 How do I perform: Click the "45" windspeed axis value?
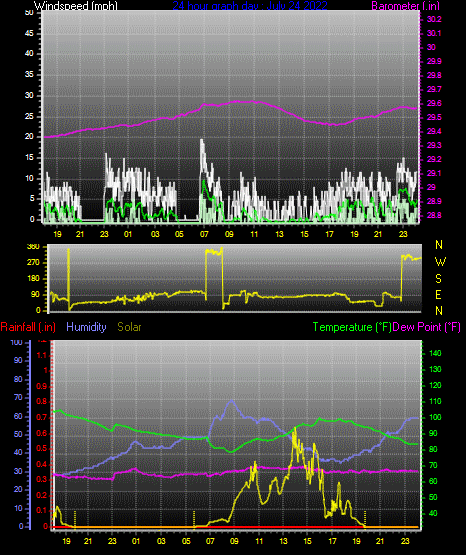[x=29, y=33]
